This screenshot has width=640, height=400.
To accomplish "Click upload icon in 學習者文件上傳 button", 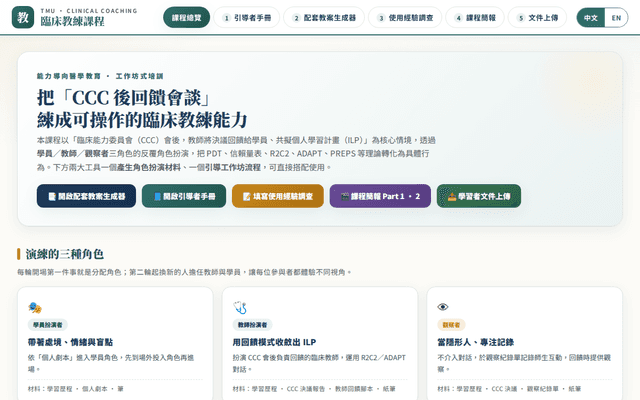I will [452, 197].
